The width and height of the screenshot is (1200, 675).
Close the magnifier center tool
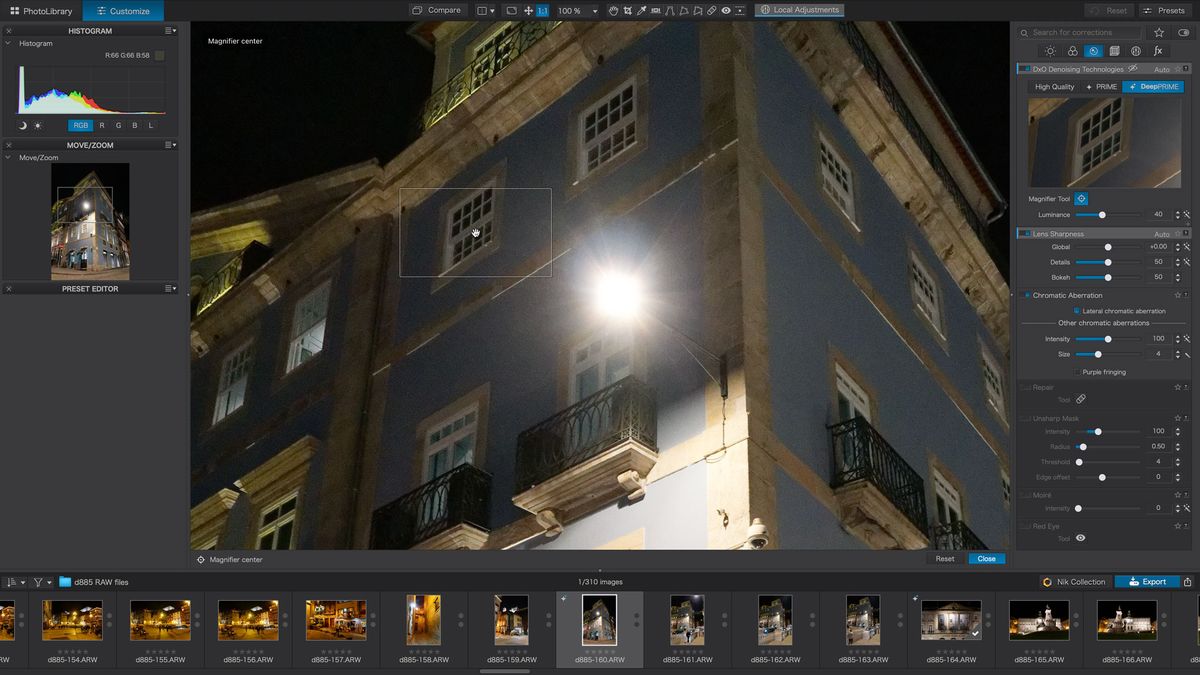(x=986, y=559)
